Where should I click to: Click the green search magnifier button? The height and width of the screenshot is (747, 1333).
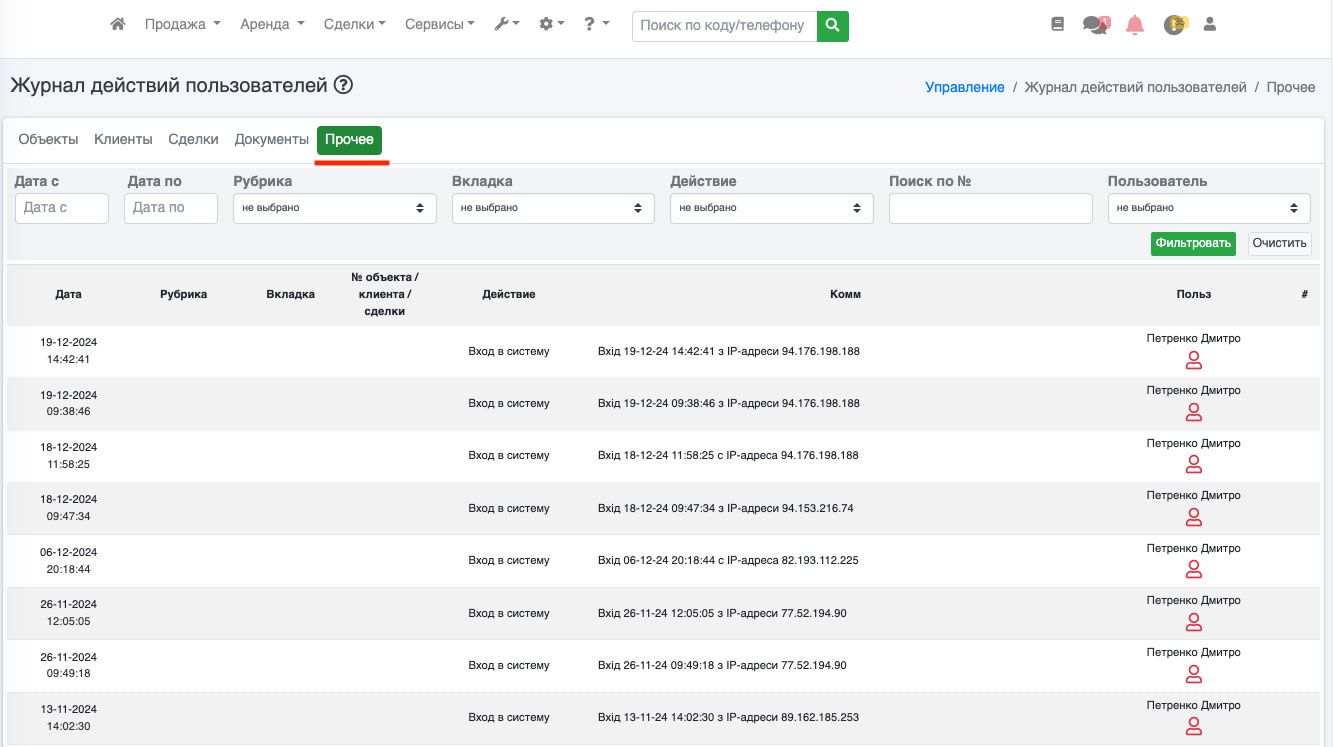coord(832,25)
